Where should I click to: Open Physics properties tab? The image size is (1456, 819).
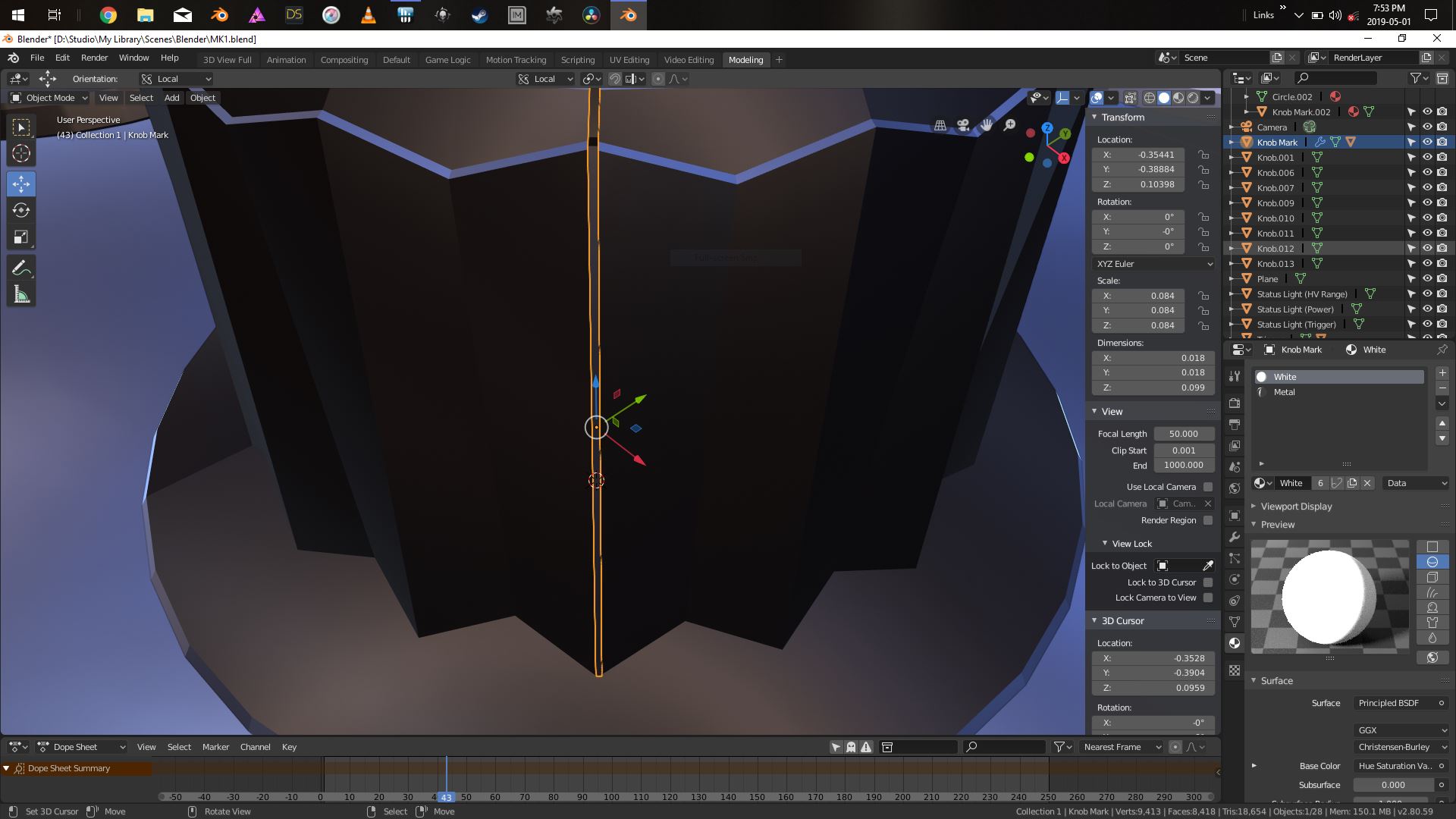pos(1235,579)
